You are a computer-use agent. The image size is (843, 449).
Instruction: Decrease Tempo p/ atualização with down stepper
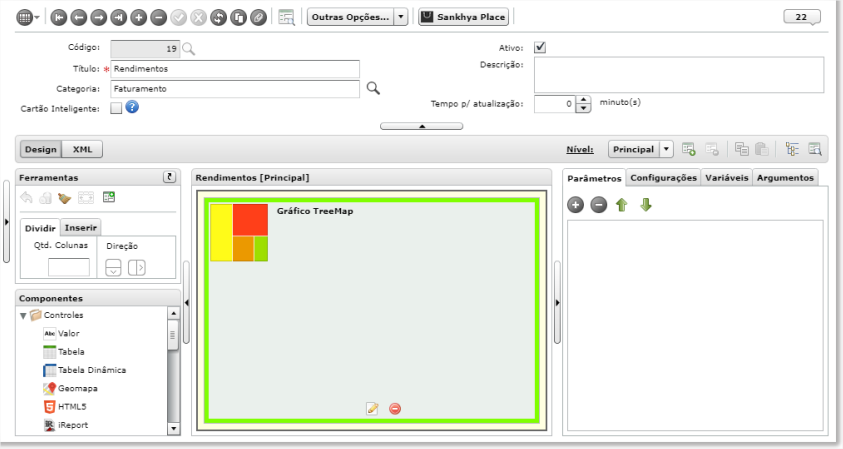[583, 109]
